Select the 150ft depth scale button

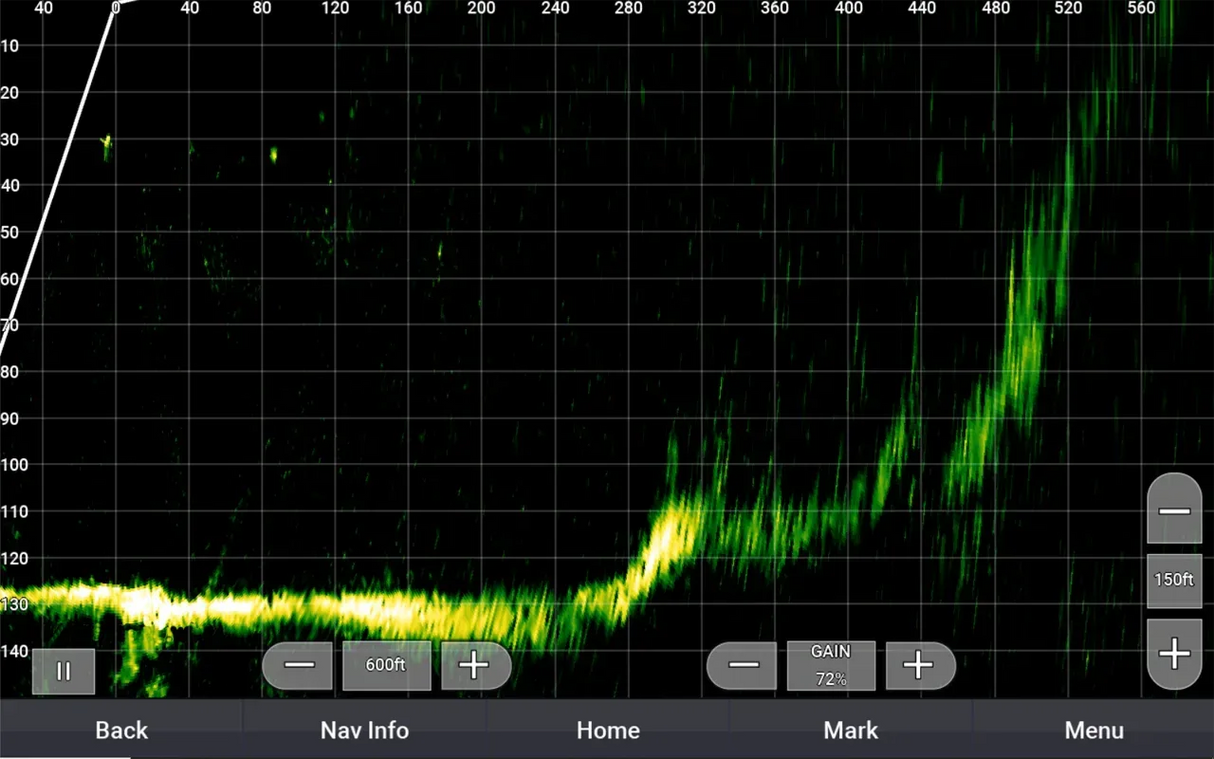[x=1174, y=580]
